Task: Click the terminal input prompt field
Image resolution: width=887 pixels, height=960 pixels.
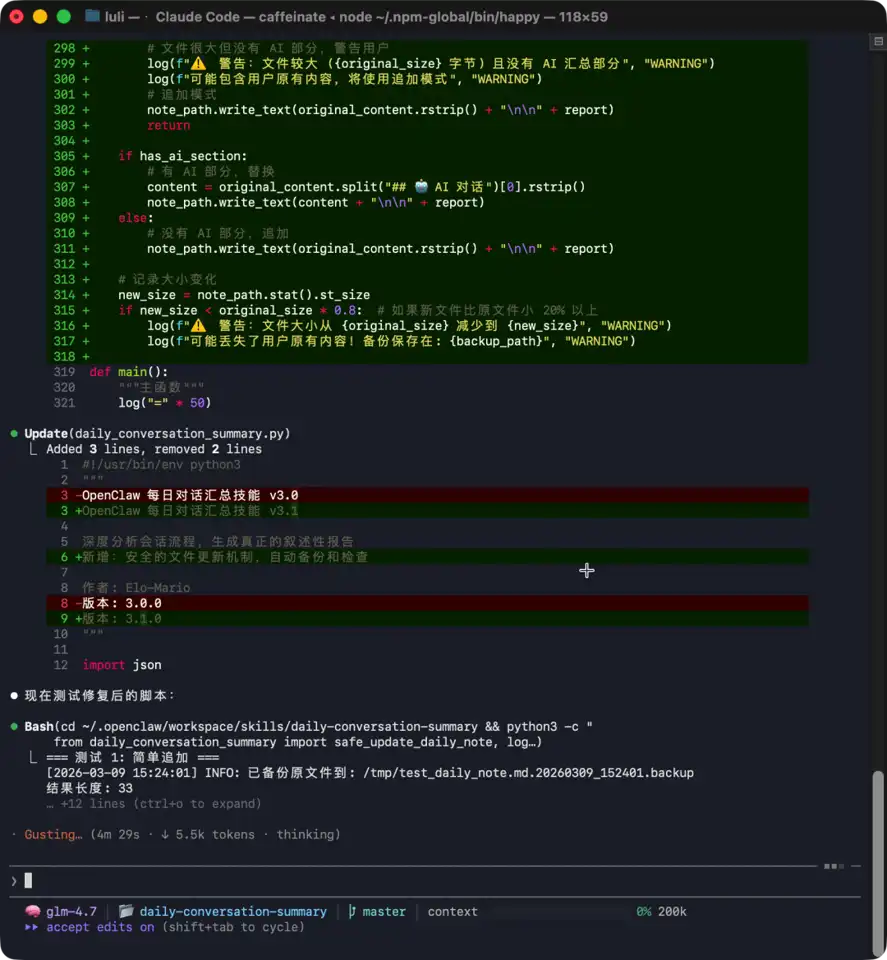Action: pyautogui.click(x=435, y=881)
